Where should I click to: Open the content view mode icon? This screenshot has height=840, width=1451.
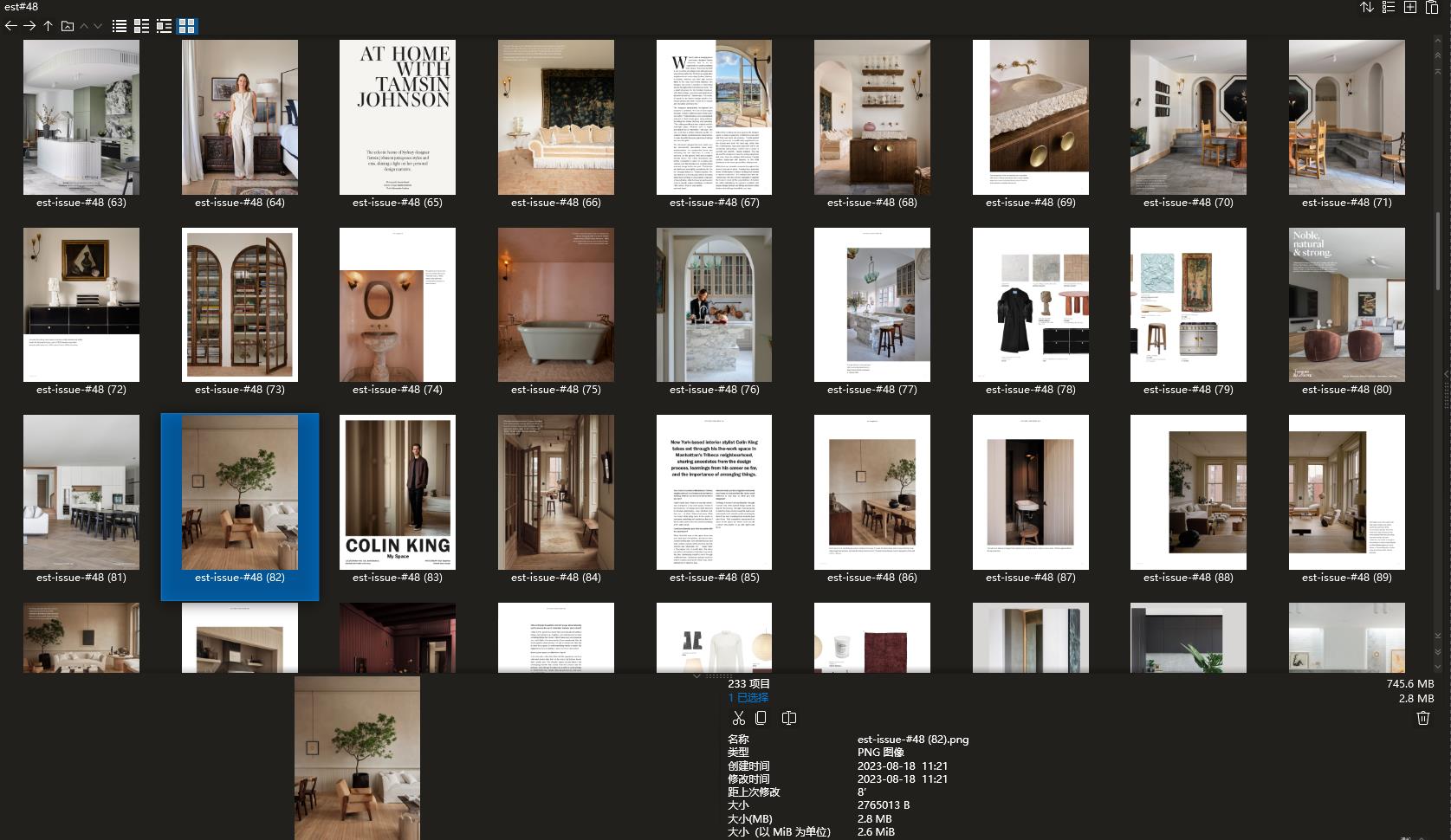(164, 25)
